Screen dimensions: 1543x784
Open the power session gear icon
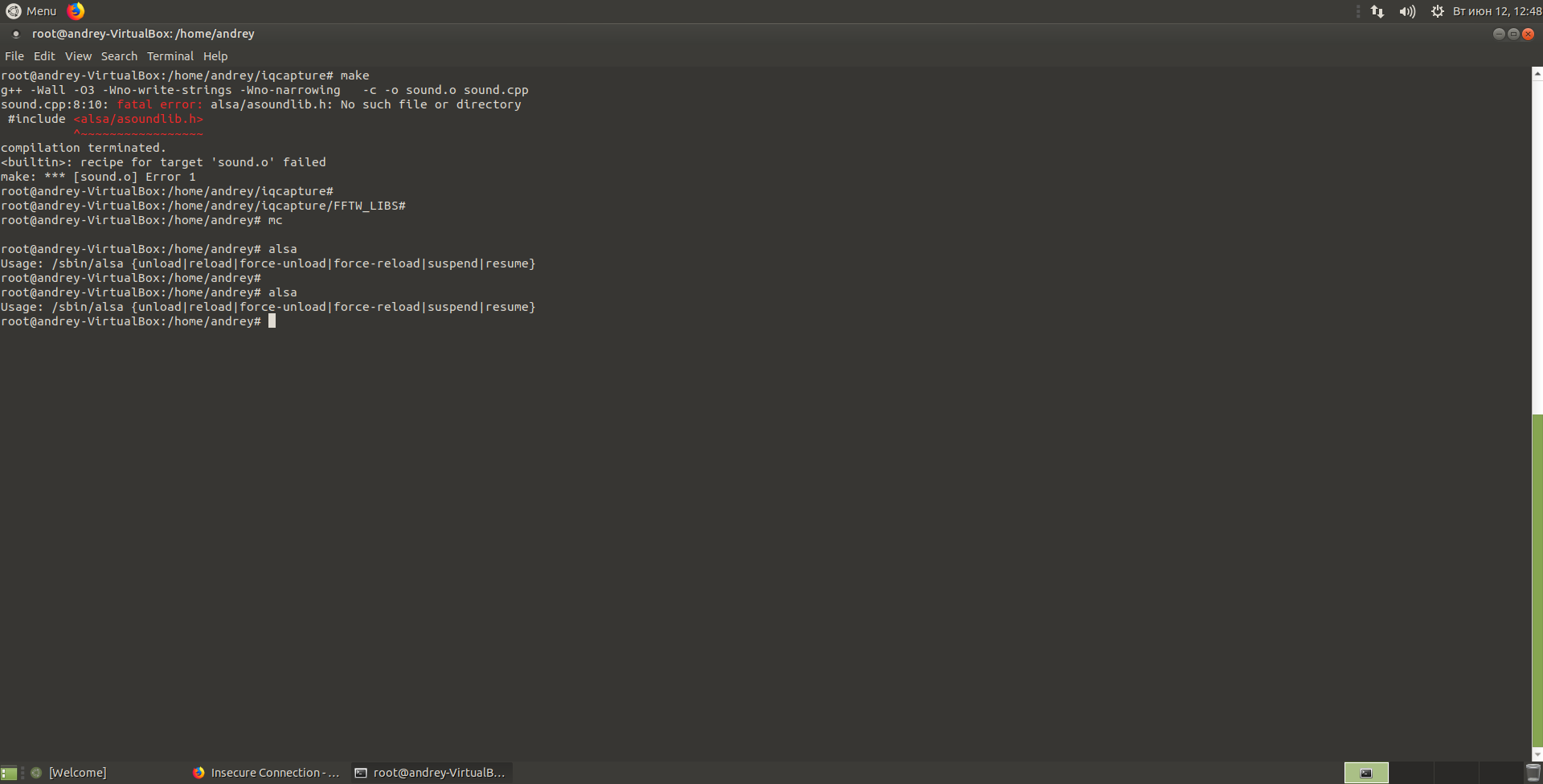[x=1437, y=11]
